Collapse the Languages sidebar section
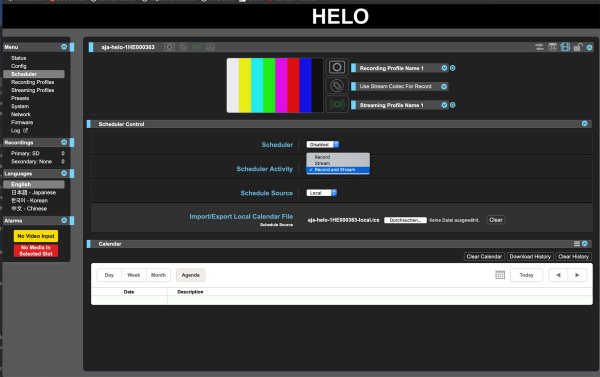Image resolution: width=600 pixels, height=377 pixels. [64, 173]
